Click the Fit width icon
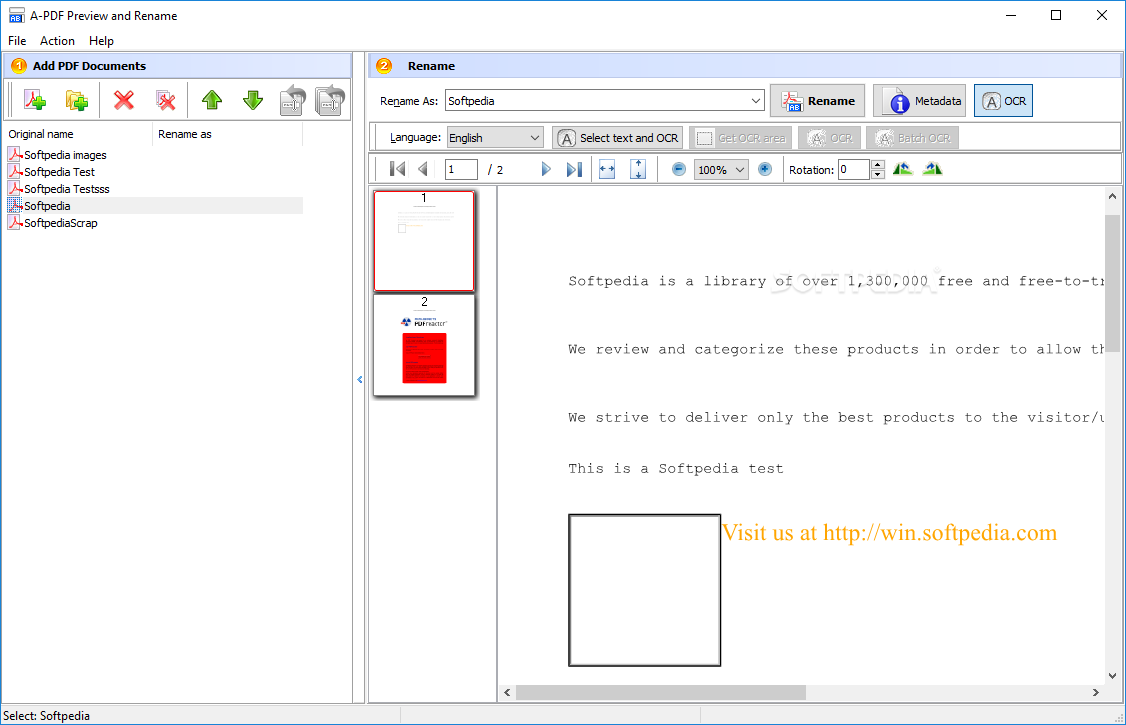Image resolution: width=1126 pixels, height=725 pixels. coord(607,169)
